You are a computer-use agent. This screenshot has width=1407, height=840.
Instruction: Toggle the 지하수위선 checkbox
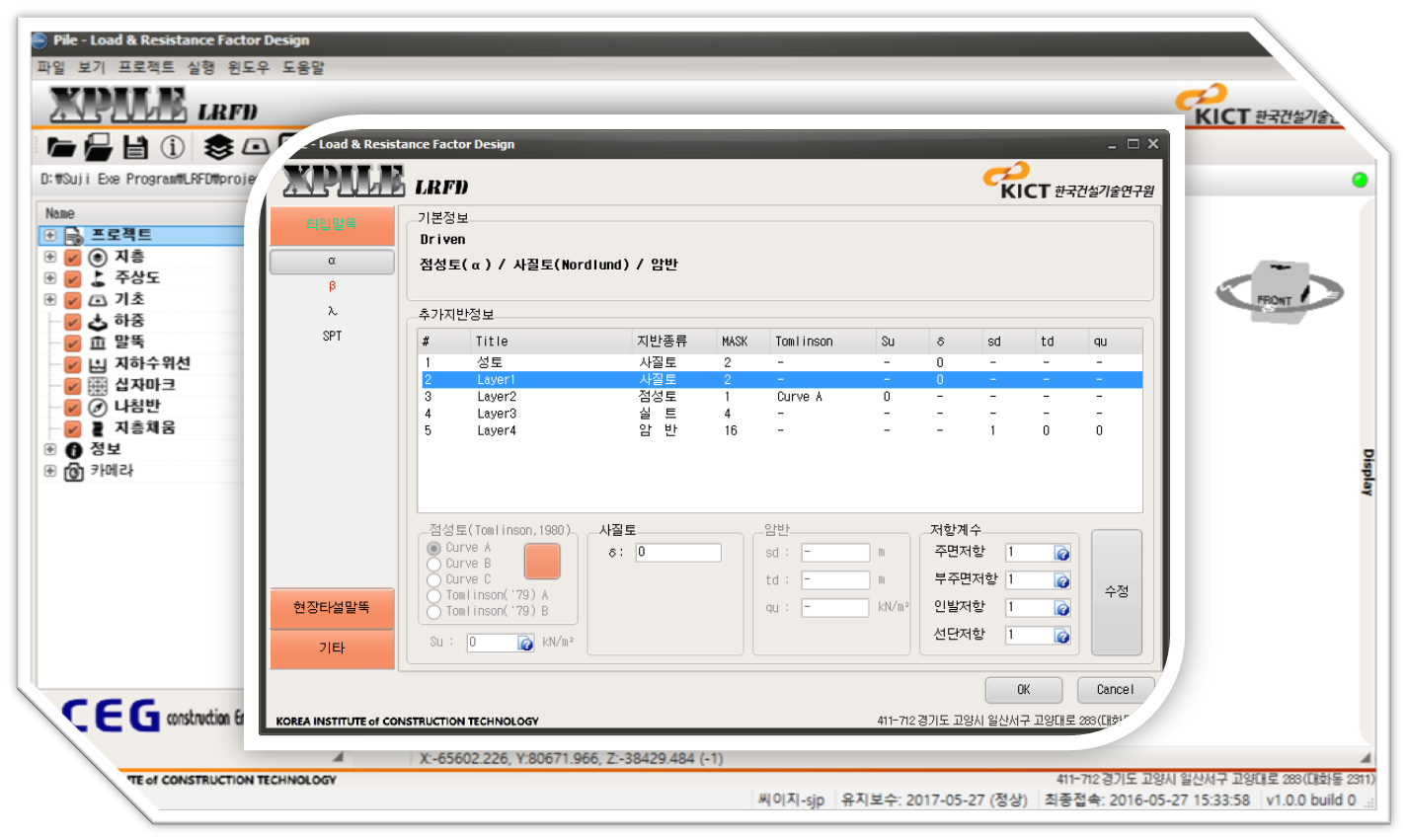pyautogui.click(x=72, y=364)
